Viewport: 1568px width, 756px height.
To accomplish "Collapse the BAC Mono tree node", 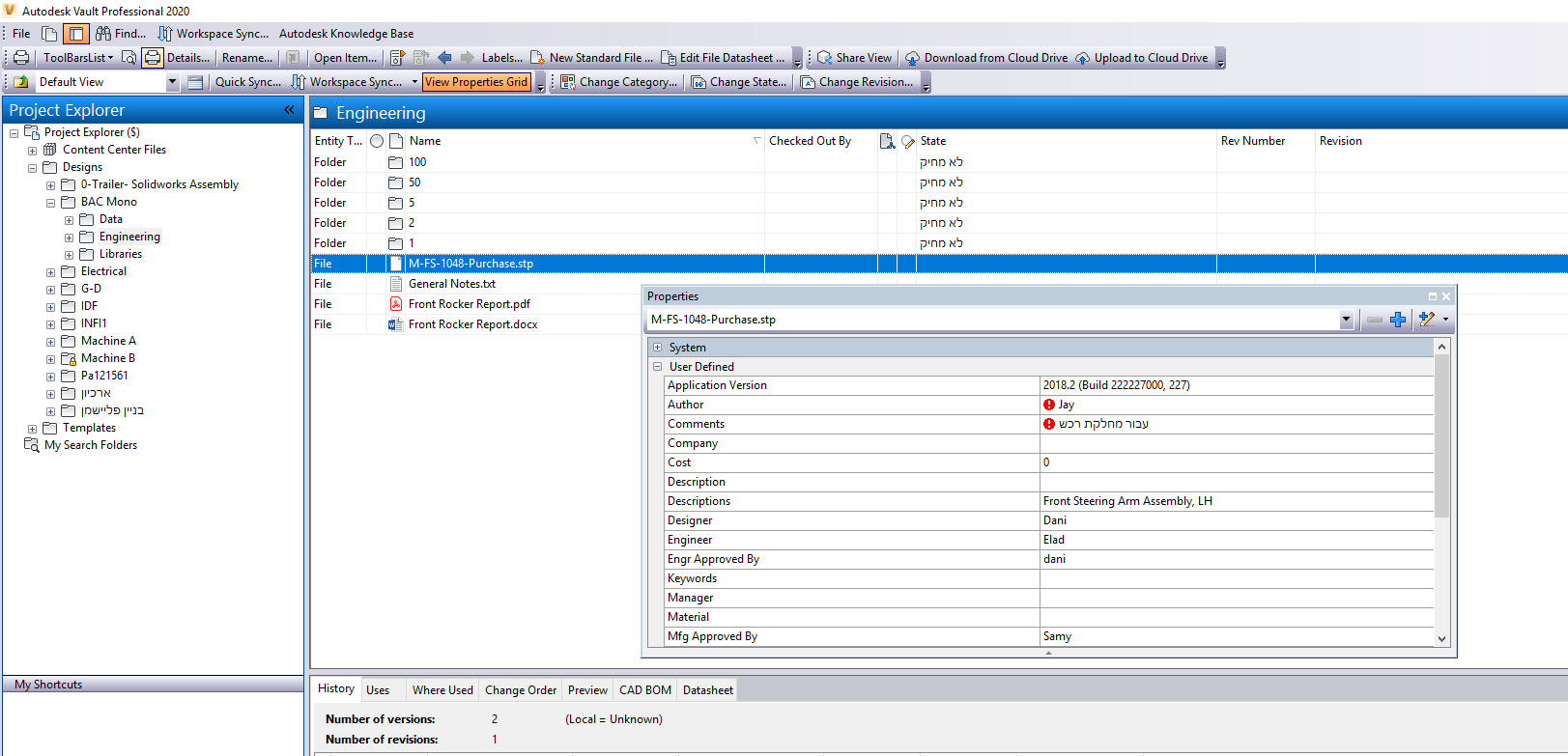I will (x=50, y=203).
